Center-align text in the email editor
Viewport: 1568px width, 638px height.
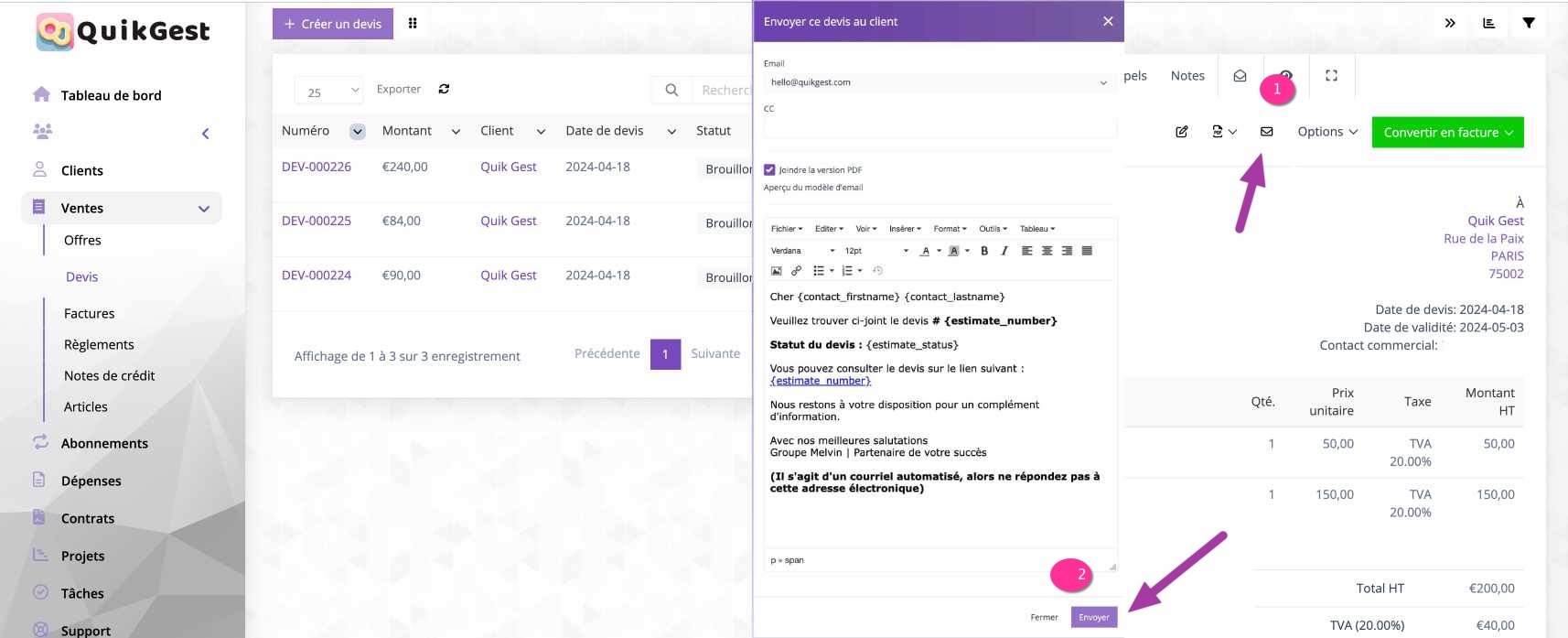(1047, 251)
